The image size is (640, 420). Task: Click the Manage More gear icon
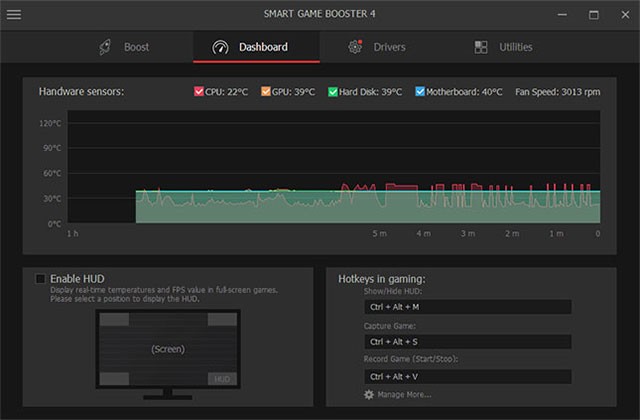[x=369, y=395]
